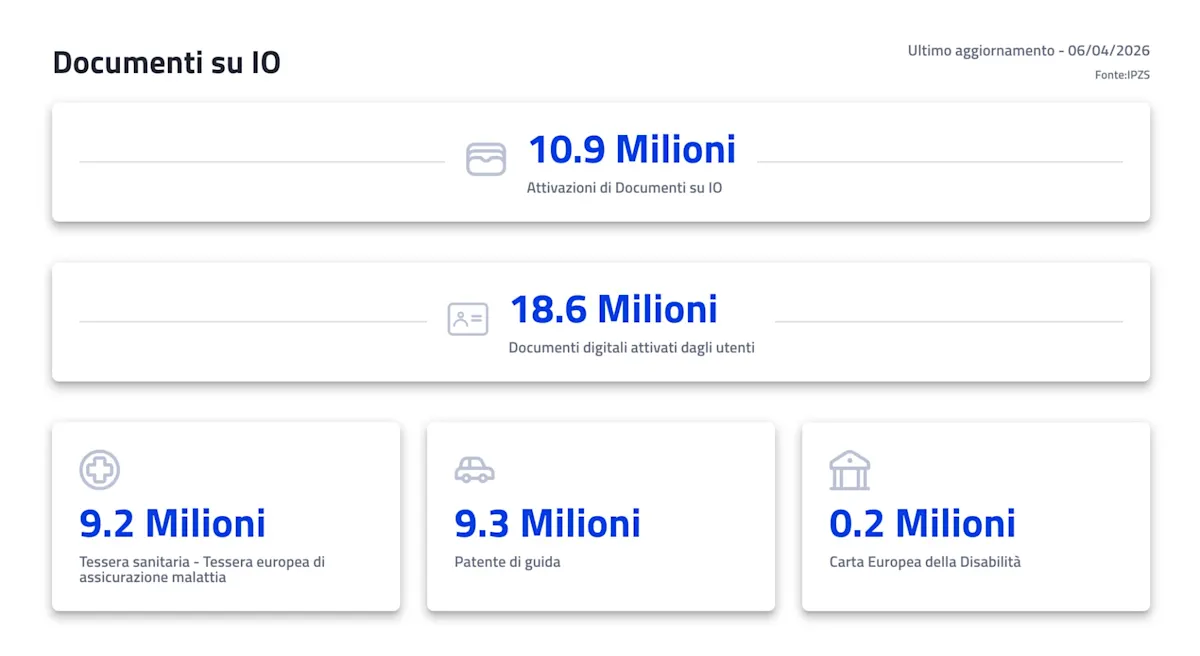1200x656 pixels.
Task: Click the divider line left of the wallet icon
Action: [x=262, y=161]
